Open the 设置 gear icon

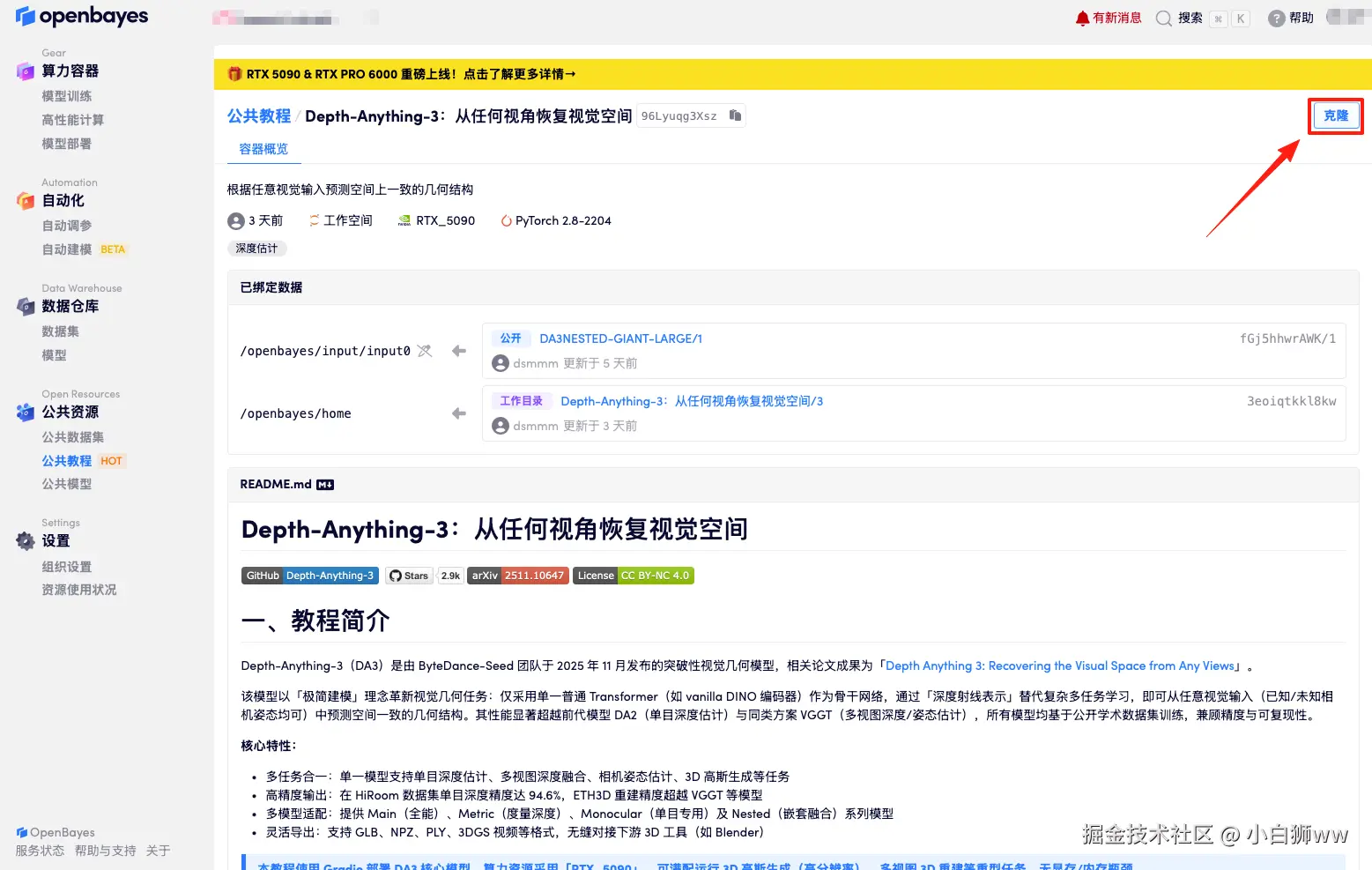tap(25, 541)
